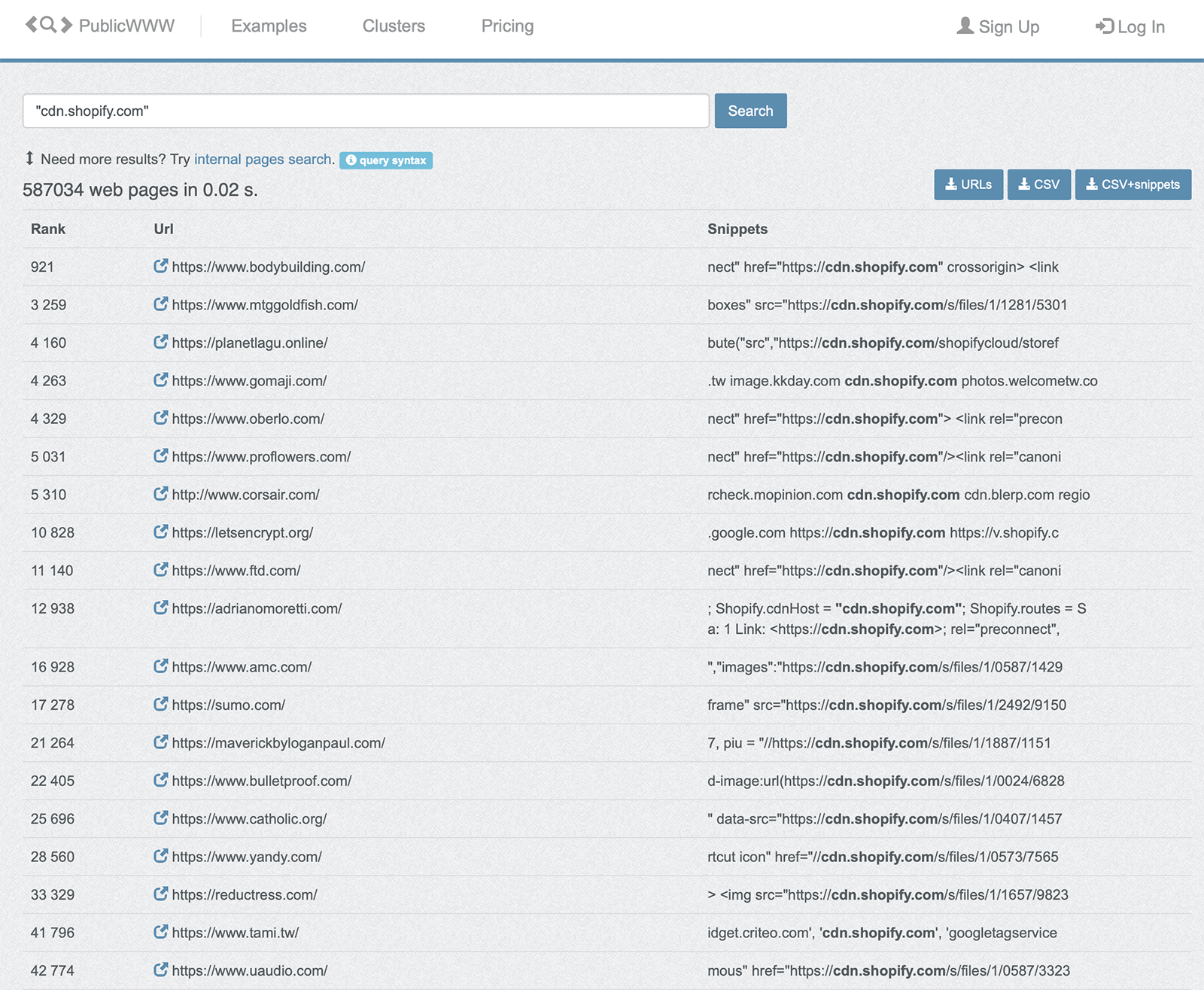Image resolution: width=1204 pixels, height=990 pixels.
Task: Open external link icon for adrianomoretti.com
Action: (x=160, y=608)
